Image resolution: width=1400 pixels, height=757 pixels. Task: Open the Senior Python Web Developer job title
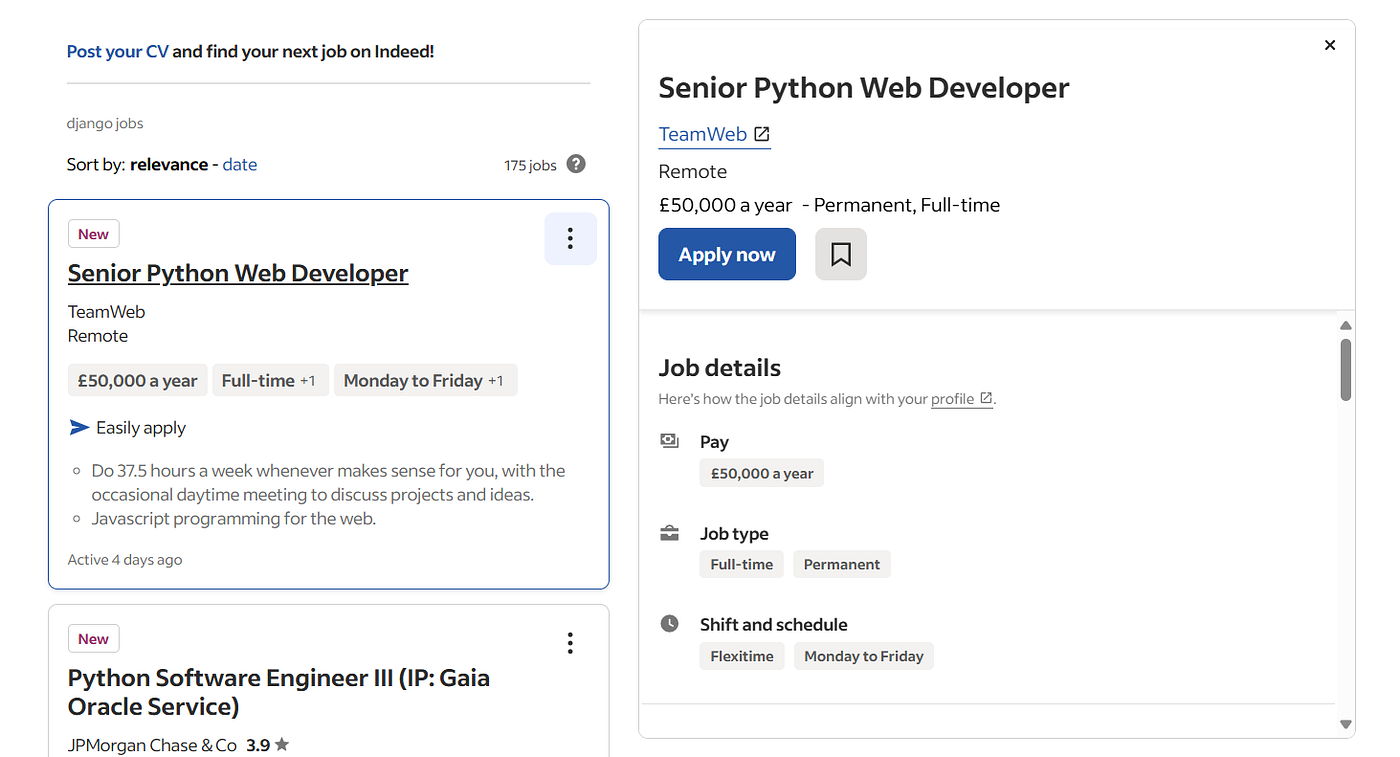[238, 273]
